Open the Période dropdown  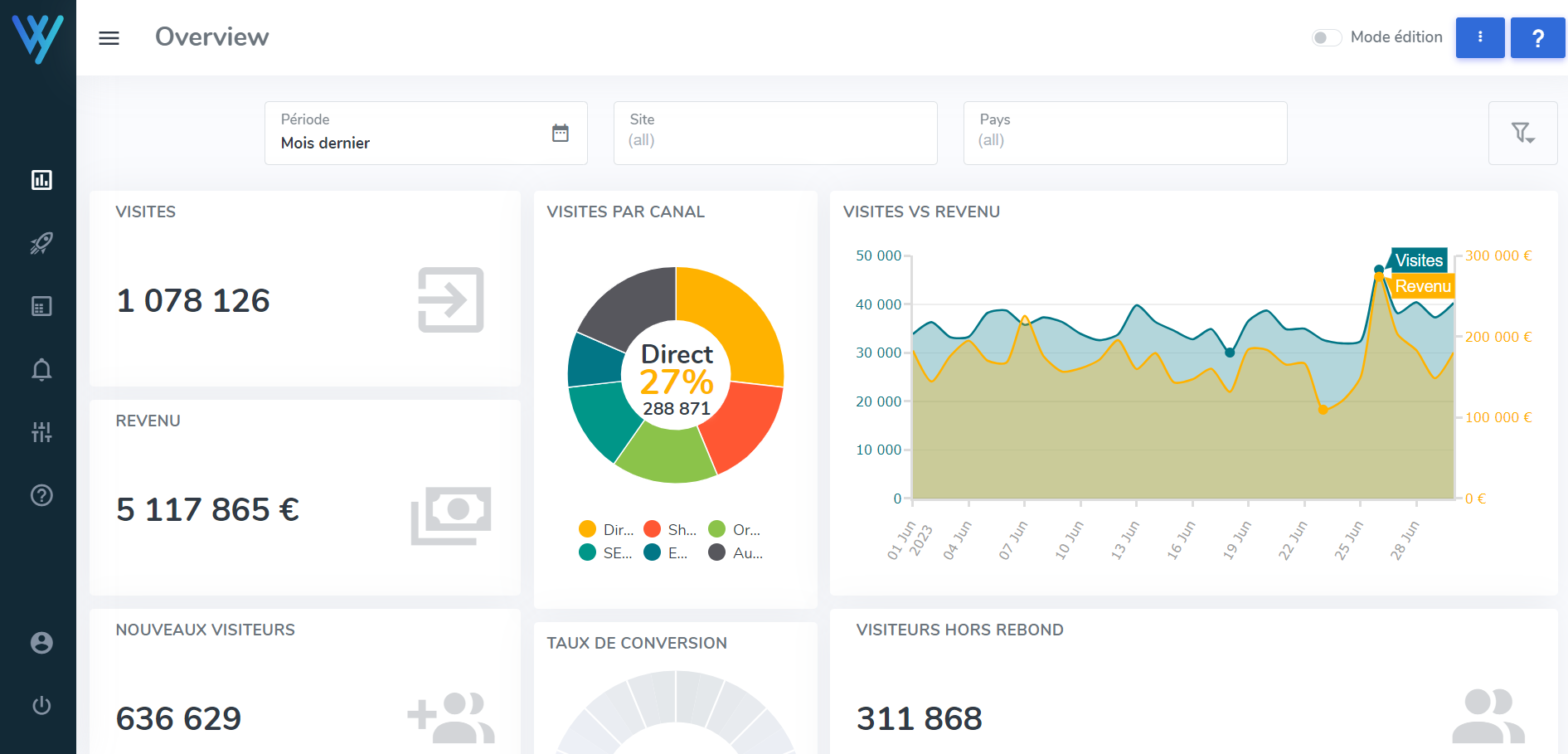426,133
